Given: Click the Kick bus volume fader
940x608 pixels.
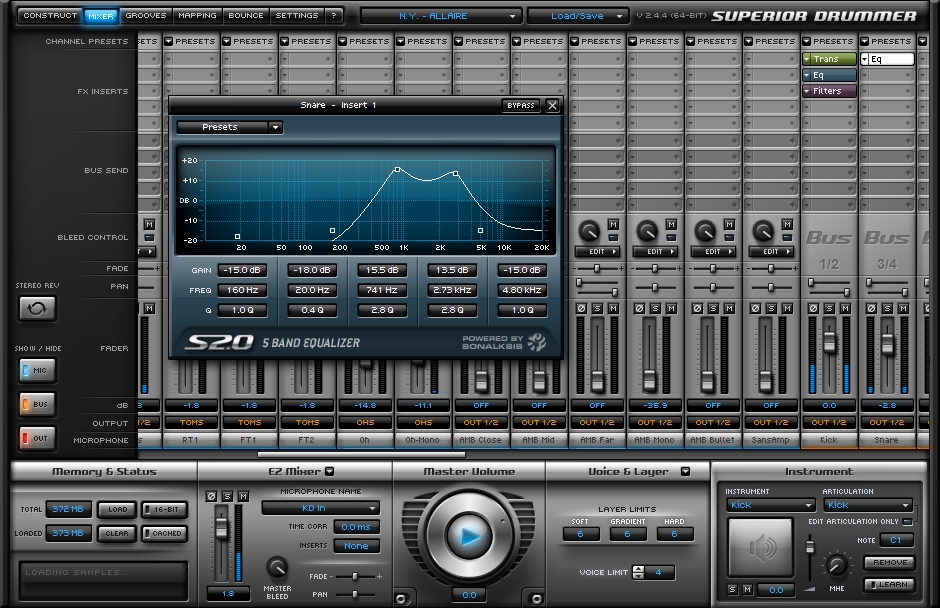Looking at the screenshot, I should pos(829,342).
